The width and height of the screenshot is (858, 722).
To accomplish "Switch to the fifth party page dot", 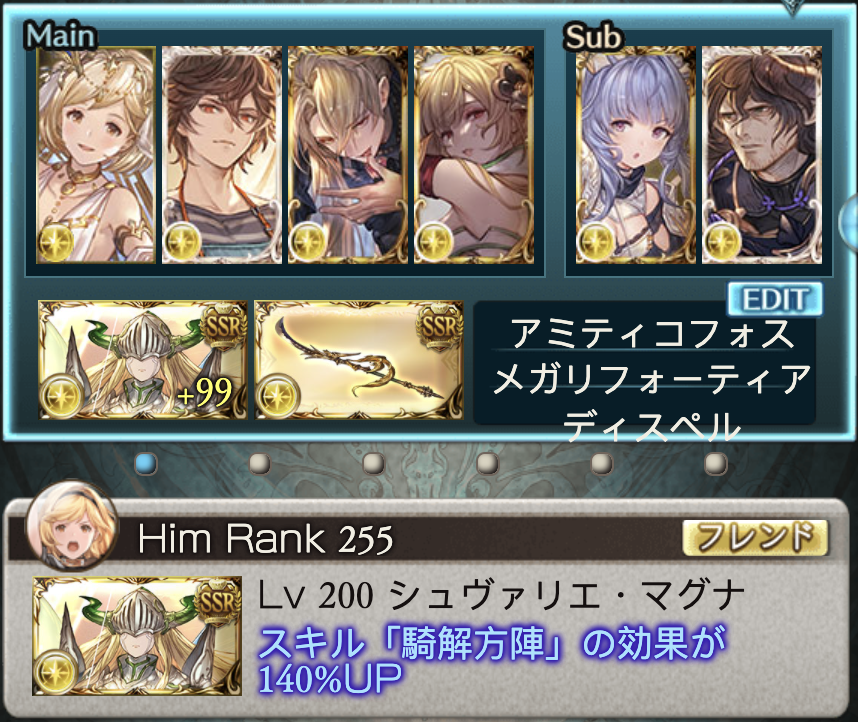I will pos(602,464).
